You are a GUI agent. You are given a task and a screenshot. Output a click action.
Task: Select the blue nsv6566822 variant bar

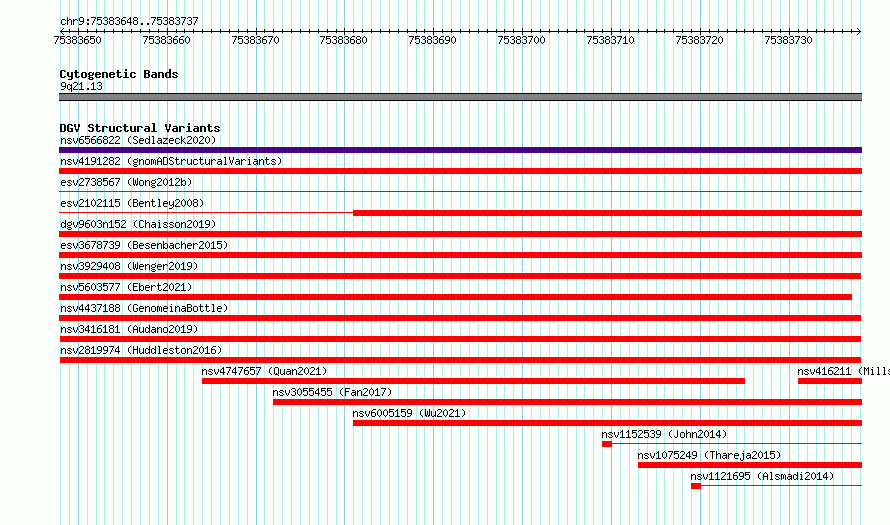460,150
